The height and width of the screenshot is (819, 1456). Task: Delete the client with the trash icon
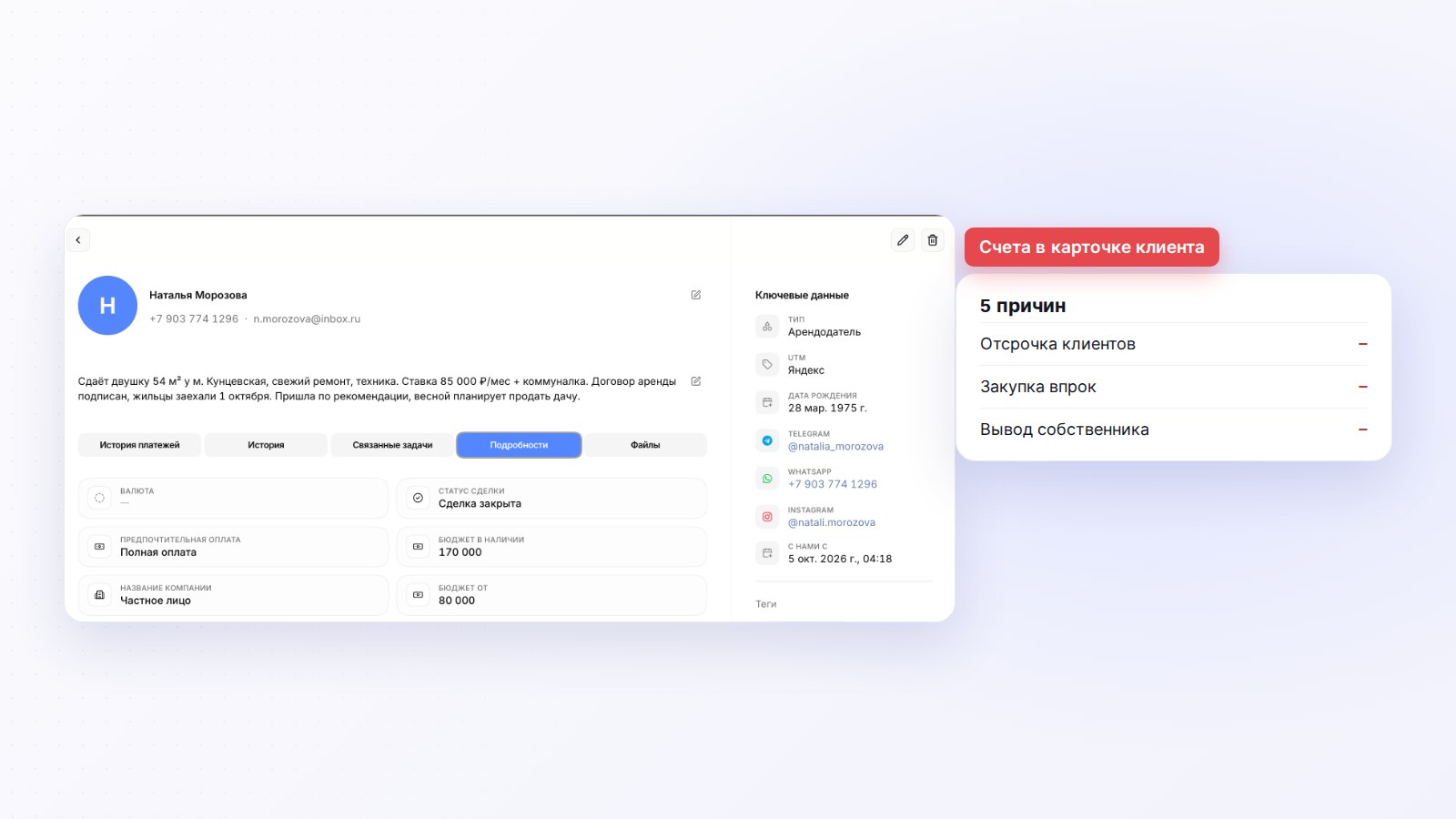[933, 240]
